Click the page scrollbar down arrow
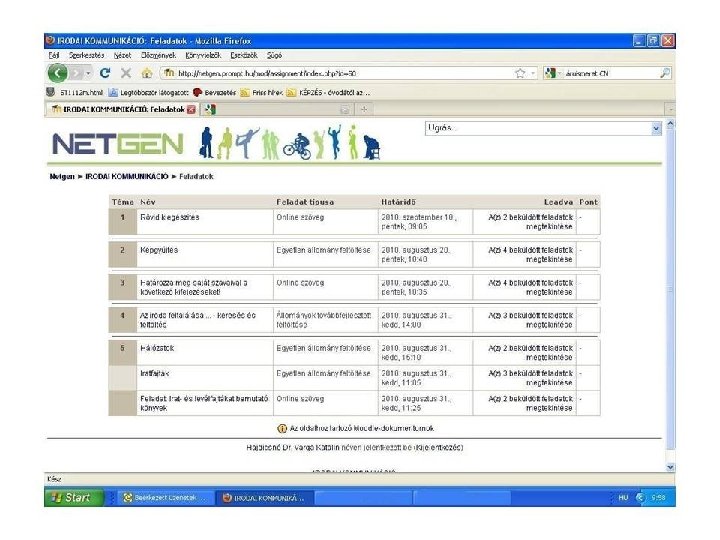The width and height of the screenshot is (720, 540). click(670, 467)
